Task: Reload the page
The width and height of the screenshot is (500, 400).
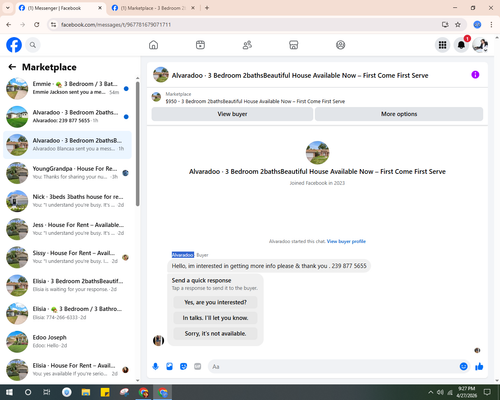Action: [x=37, y=25]
